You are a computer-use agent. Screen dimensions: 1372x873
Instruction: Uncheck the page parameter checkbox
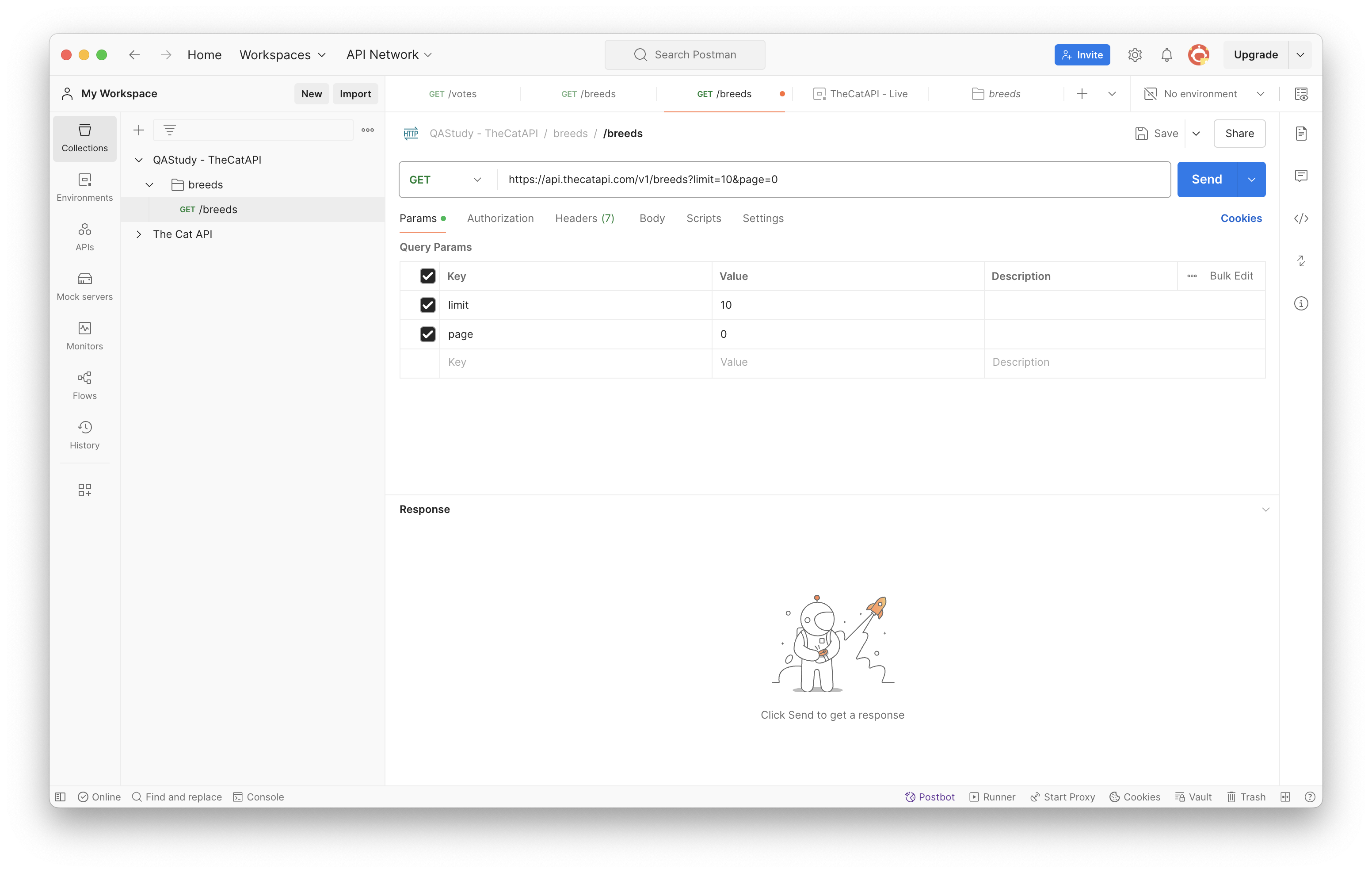click(x=427, y=334)
